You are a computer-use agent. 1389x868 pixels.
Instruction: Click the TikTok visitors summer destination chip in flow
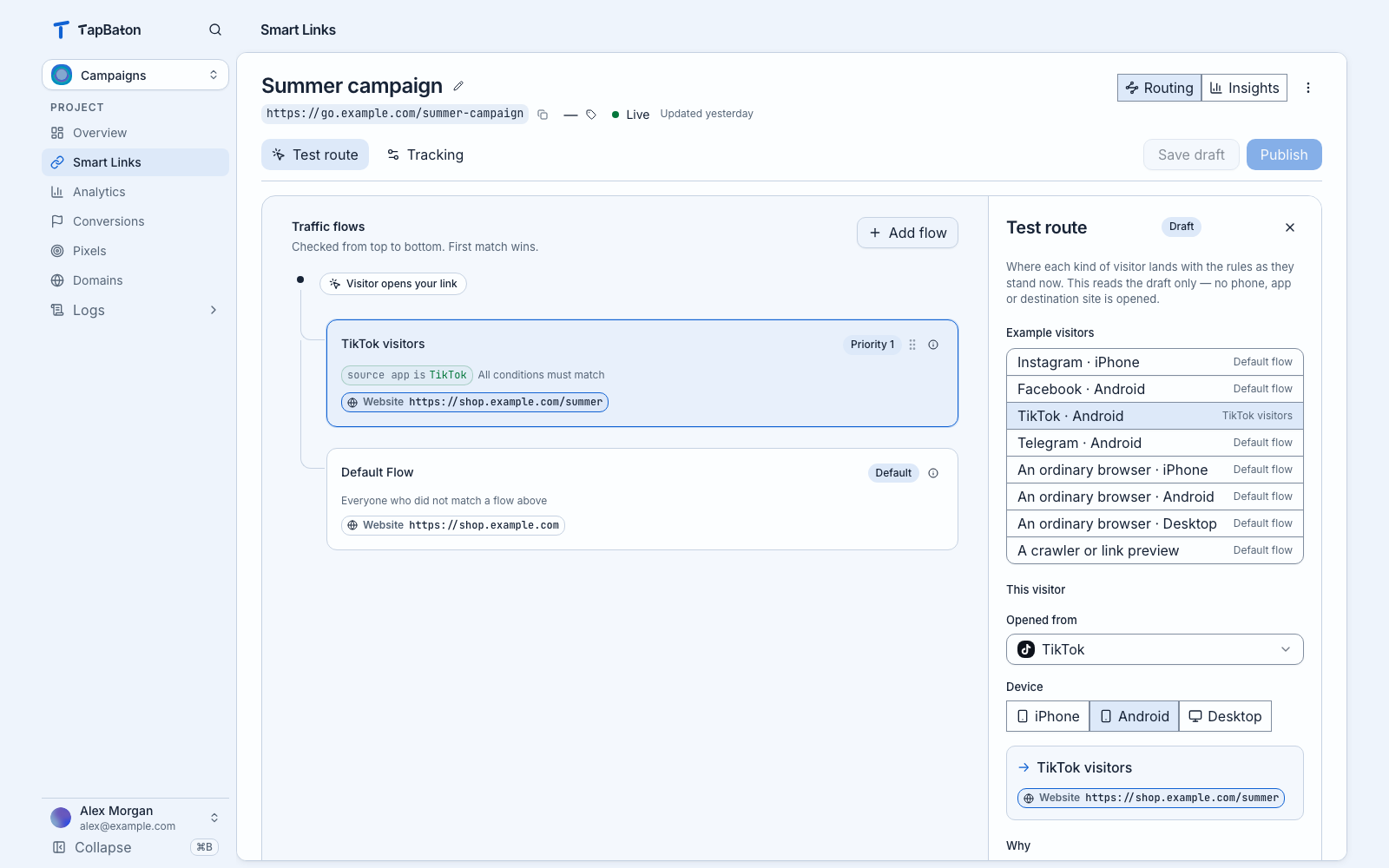coord(475,402)
